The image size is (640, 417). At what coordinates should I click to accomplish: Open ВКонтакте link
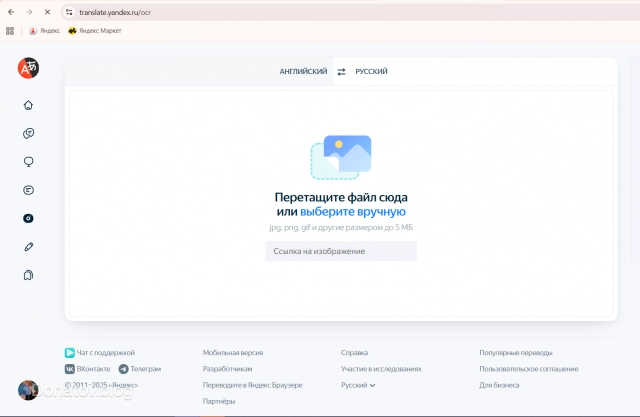(87, 369)
